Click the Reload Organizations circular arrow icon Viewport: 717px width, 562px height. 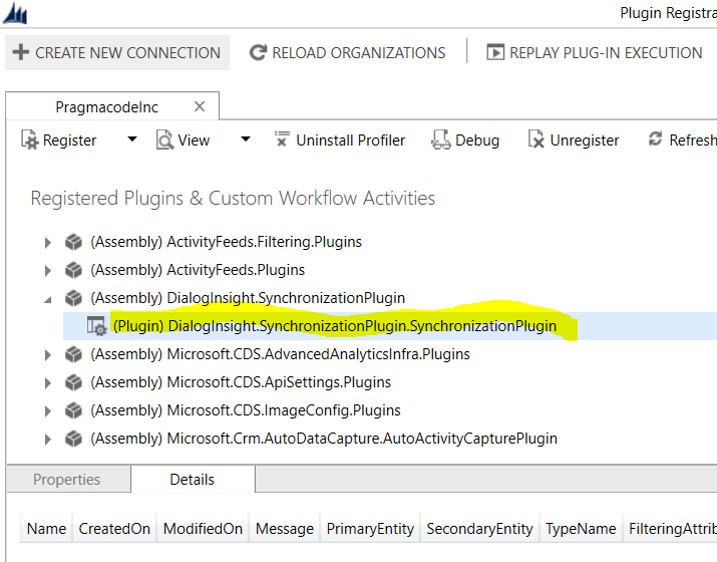(258, 53)
